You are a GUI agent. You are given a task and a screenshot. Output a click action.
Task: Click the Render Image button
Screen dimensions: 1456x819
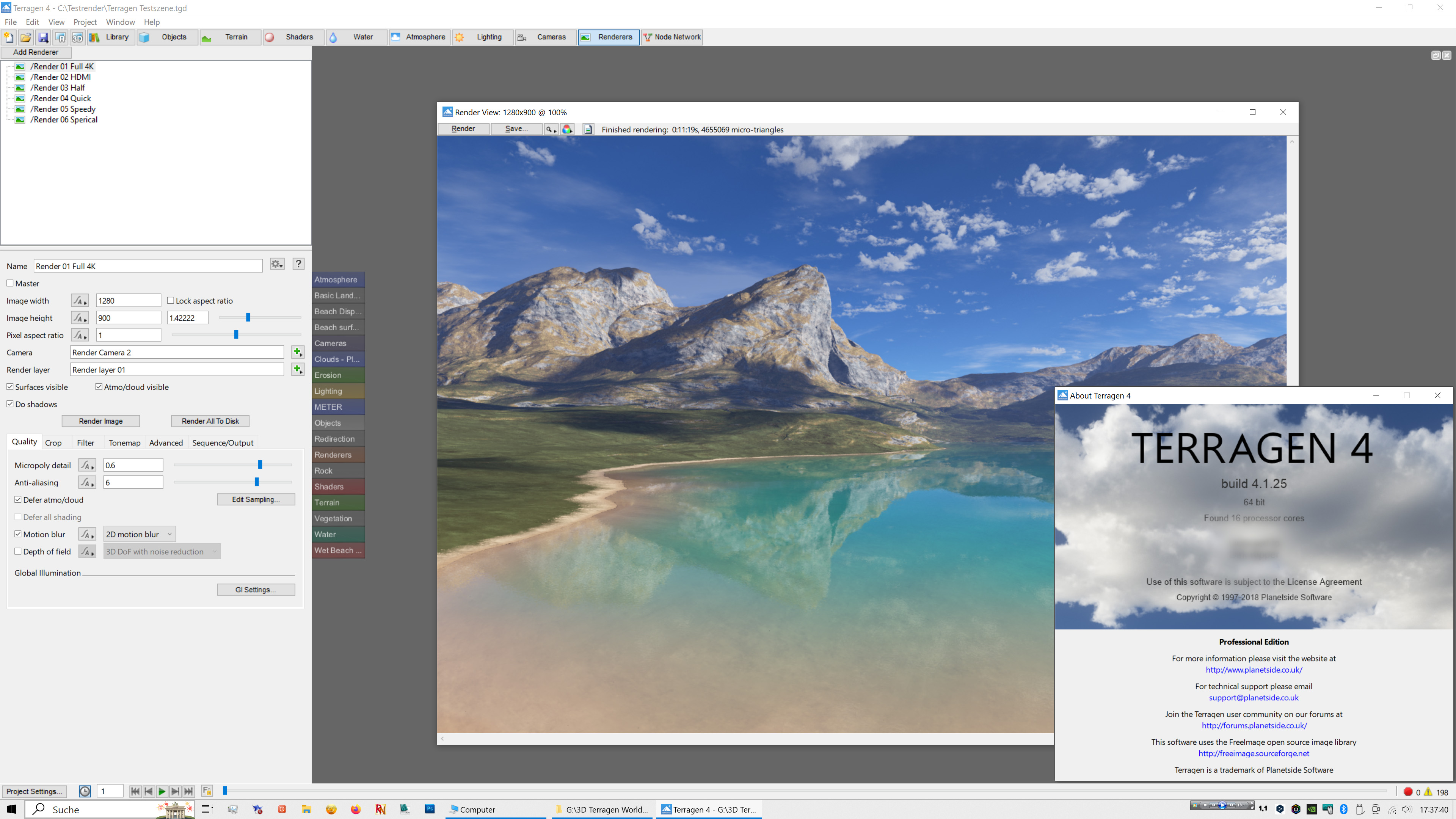100,421
